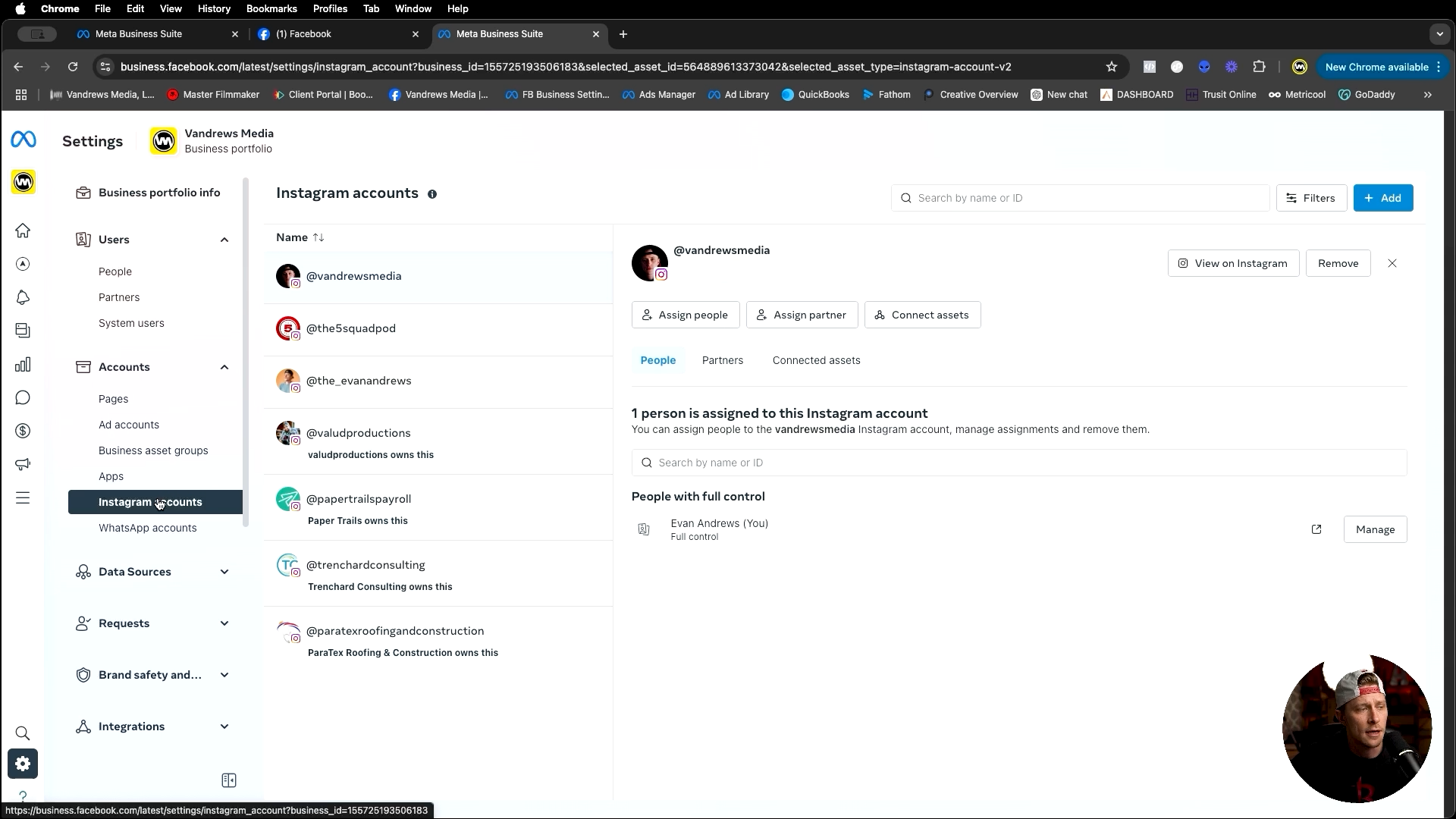1456x819 pixels.
Task: Click Assign partner
Action: coord(802,315)
